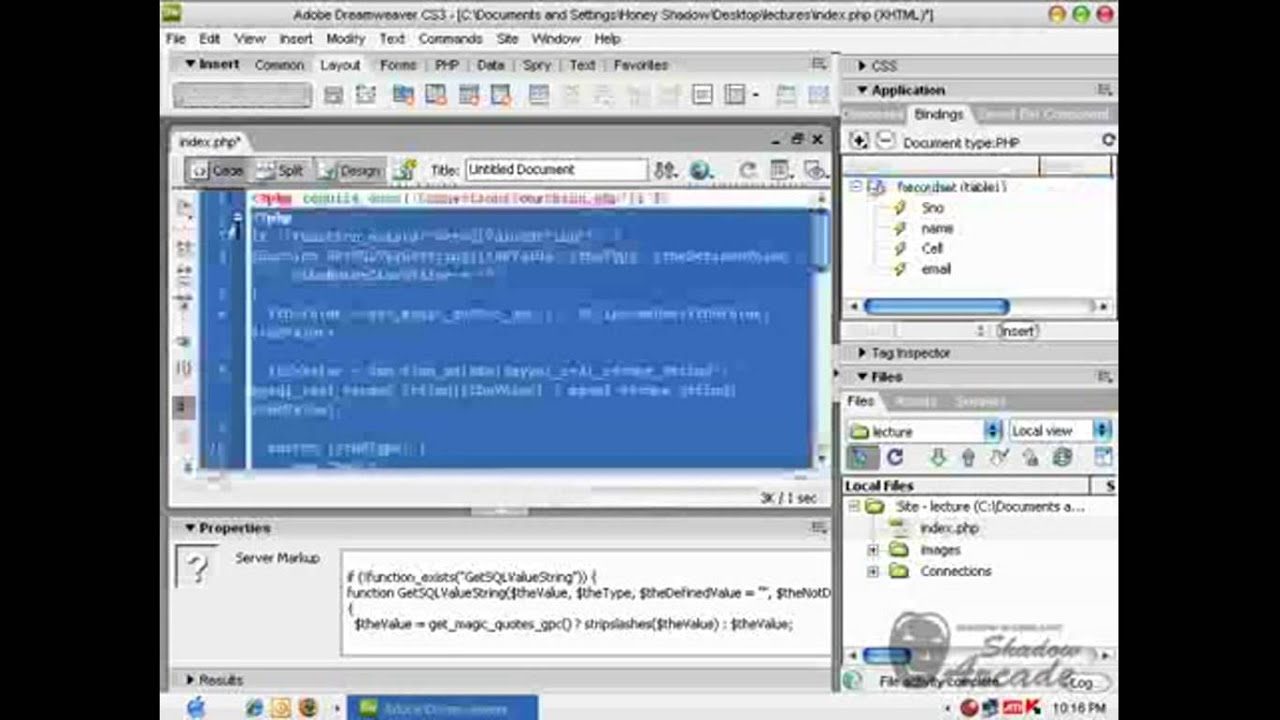Switch to Split view

pos(279,171)
